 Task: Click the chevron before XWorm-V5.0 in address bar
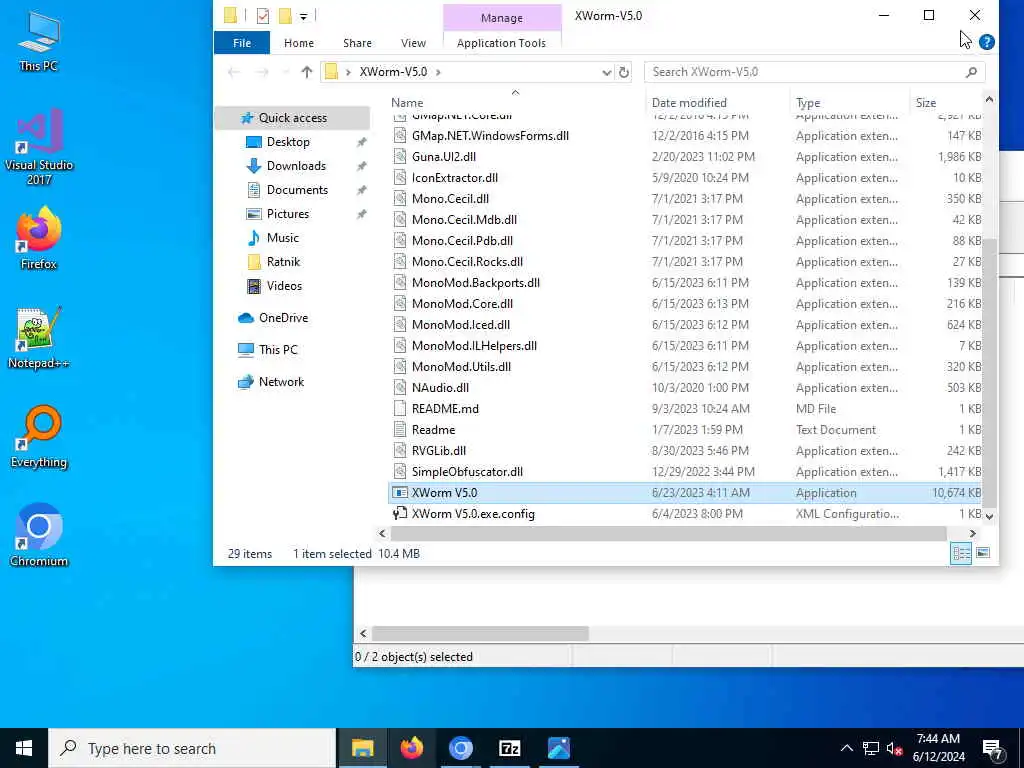348,72
